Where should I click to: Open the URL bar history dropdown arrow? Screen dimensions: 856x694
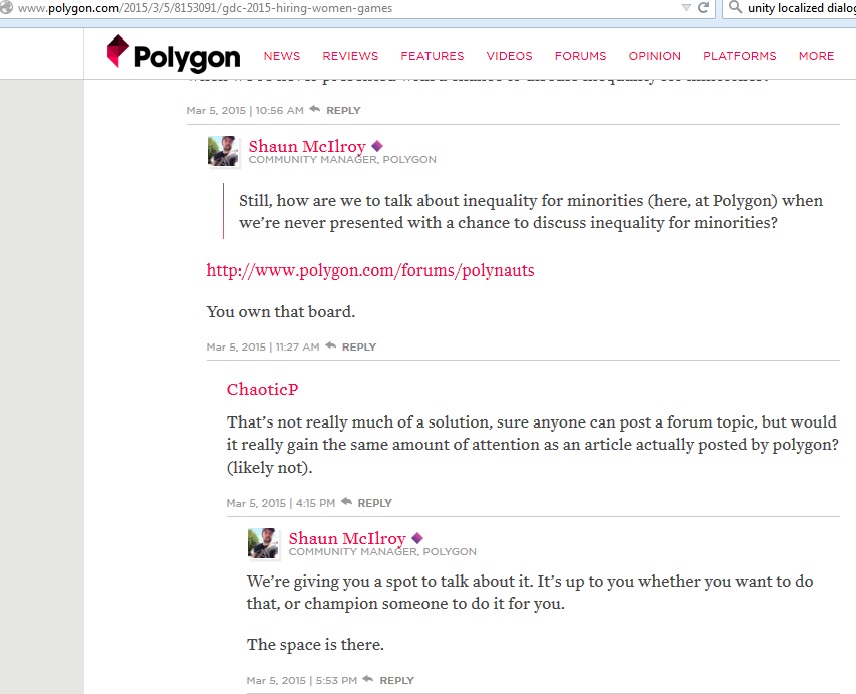pos(686,8)
